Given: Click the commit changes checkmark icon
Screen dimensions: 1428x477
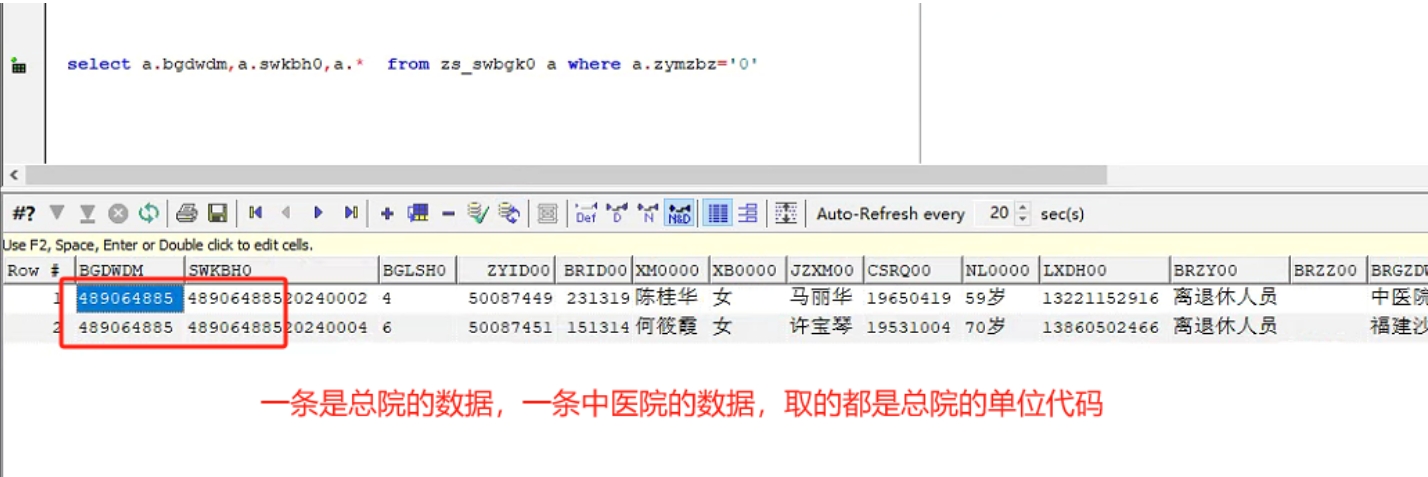Looking at the screenshot, I should 478,213.
